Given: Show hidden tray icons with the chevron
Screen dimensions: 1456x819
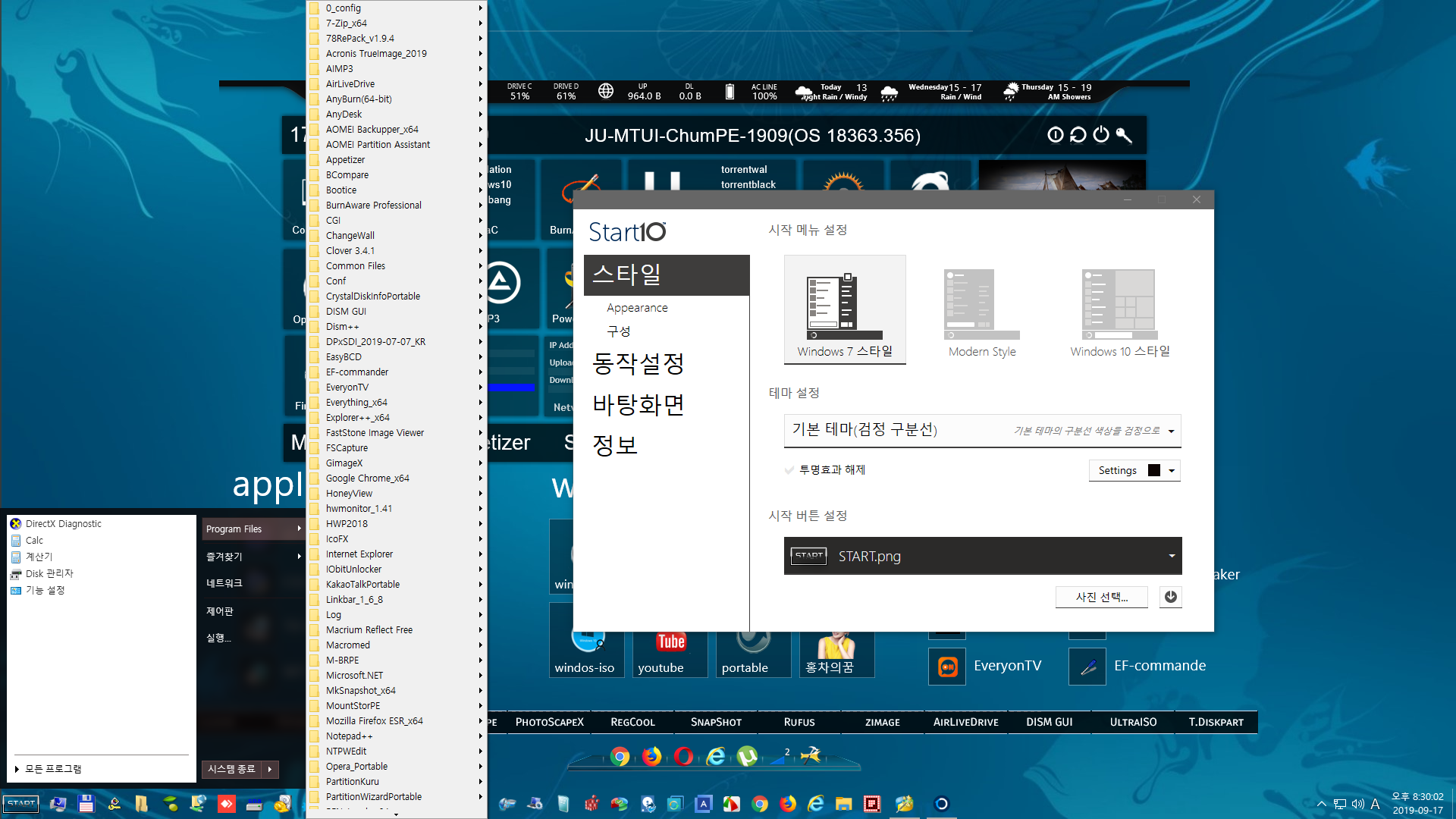Looking at the screenshot, I should [1321, 804].
